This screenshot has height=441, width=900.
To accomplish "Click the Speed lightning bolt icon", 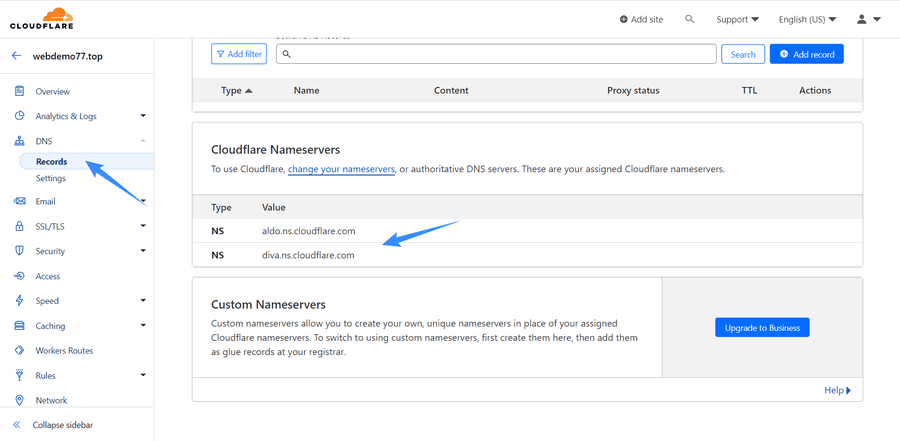I will point(20,300).
